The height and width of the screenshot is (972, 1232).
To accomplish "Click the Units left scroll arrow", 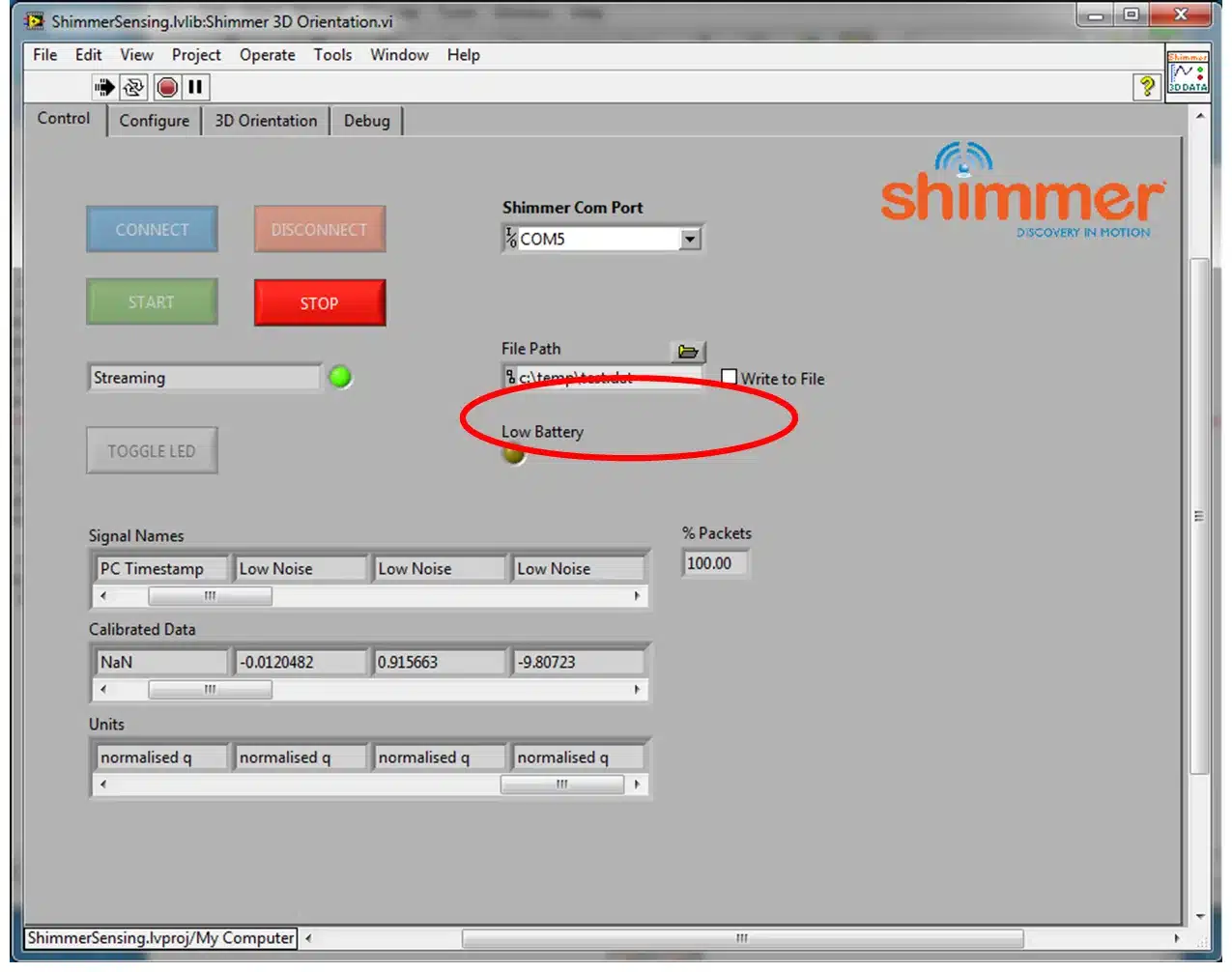I will [103, 785].
